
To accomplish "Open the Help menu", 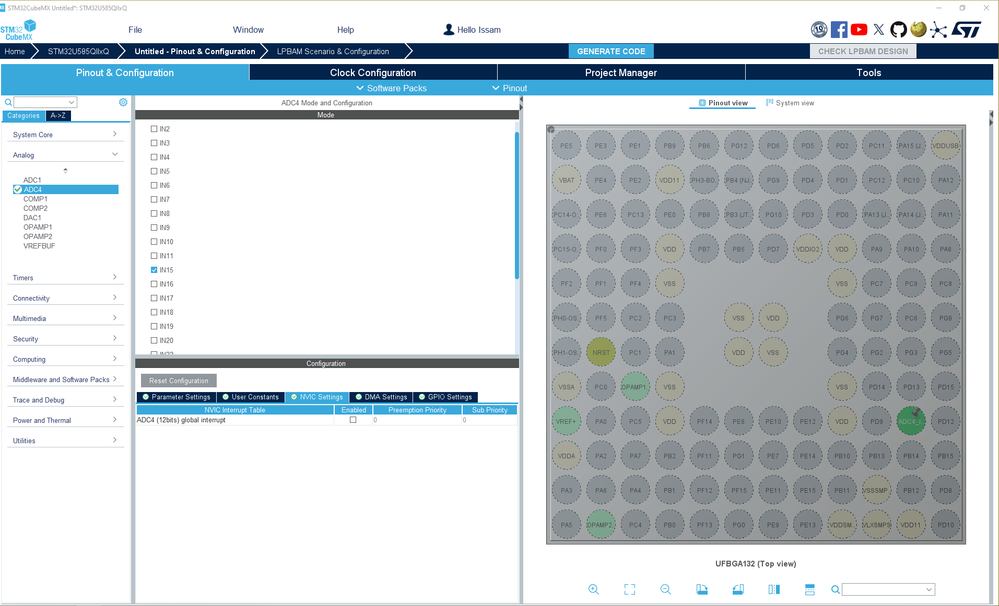I will point(345,30).
